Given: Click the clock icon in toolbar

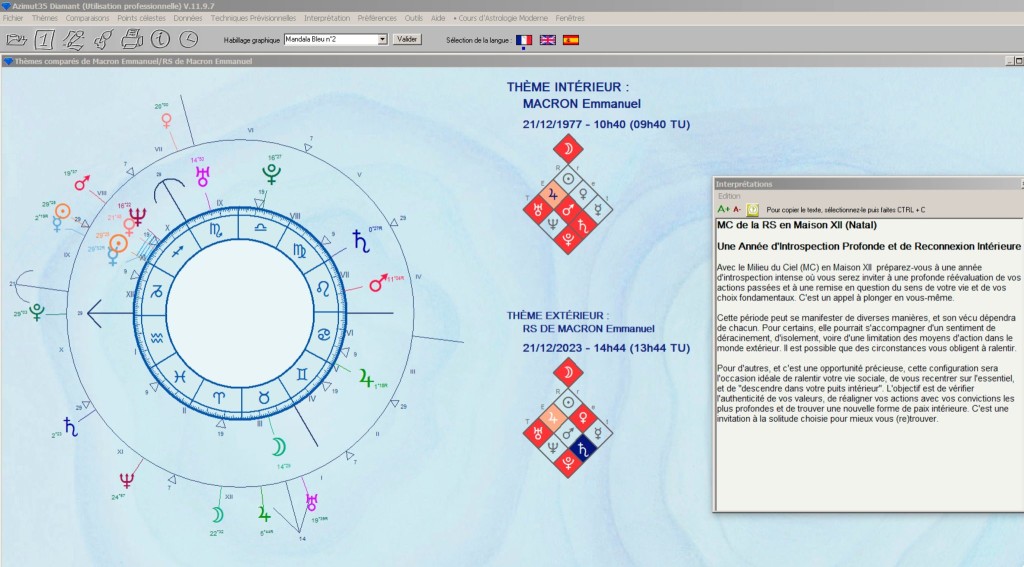Looking at the screenshot, I should tap(189, 39).
